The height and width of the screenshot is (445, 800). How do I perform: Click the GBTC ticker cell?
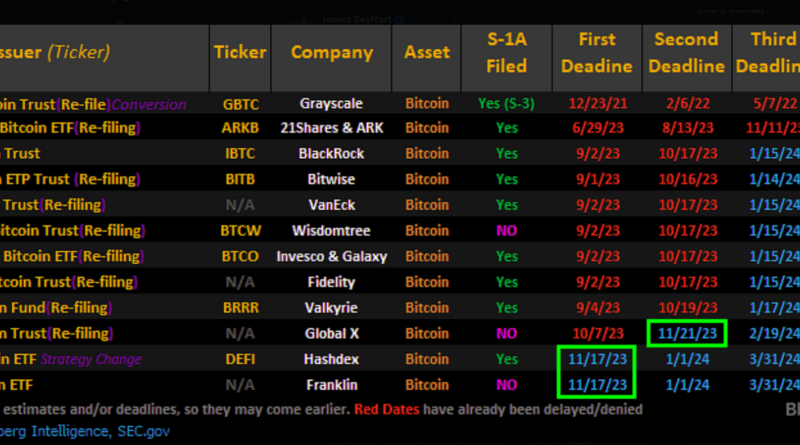(240, 103)
